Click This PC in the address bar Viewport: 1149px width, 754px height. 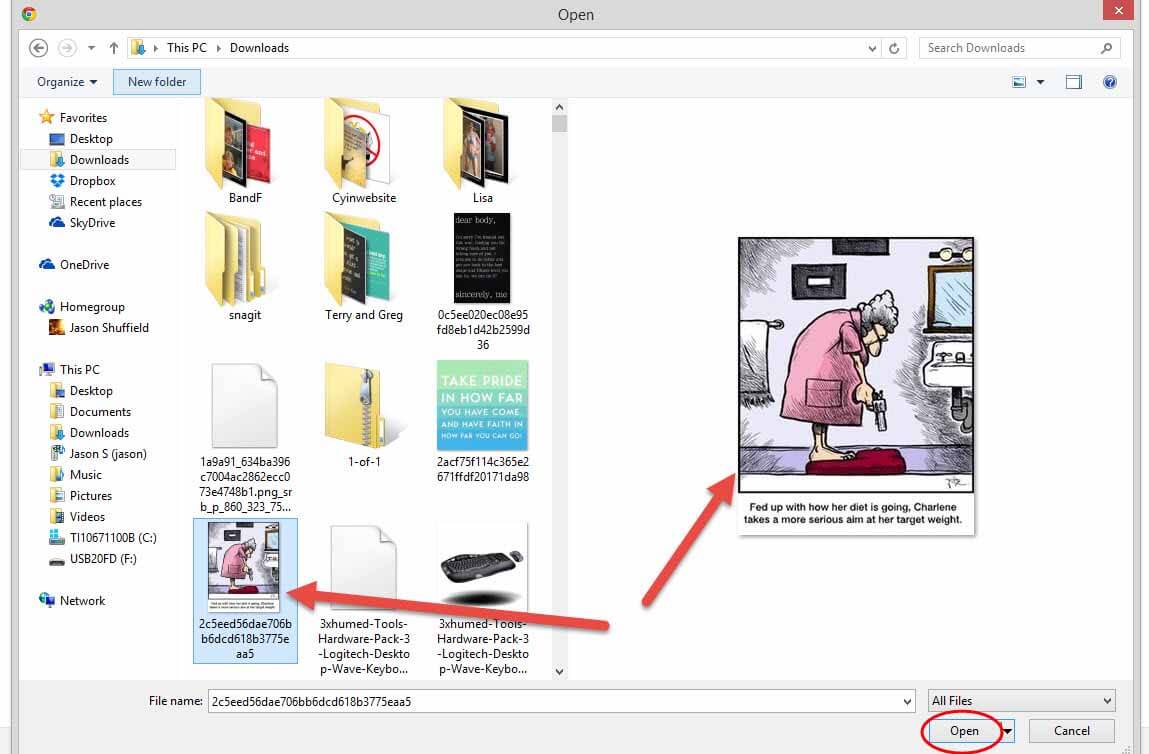tap(187, 48)
